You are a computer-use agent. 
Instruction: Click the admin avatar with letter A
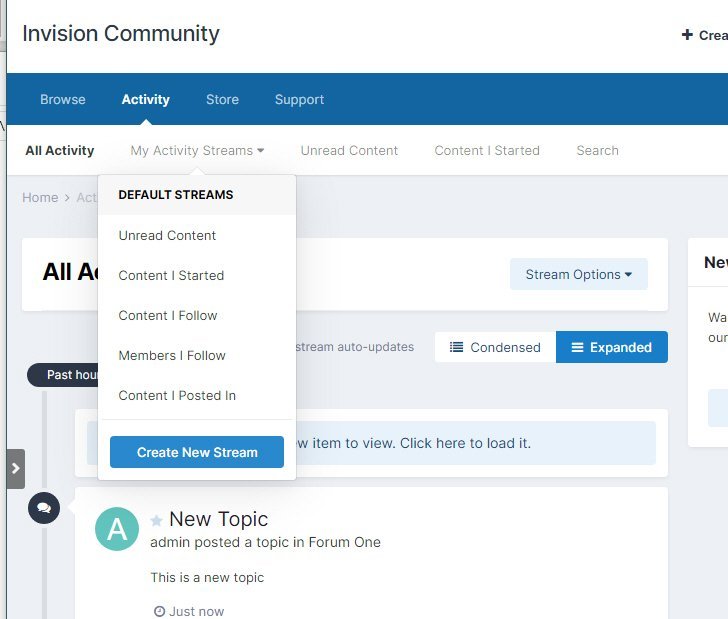117,529
